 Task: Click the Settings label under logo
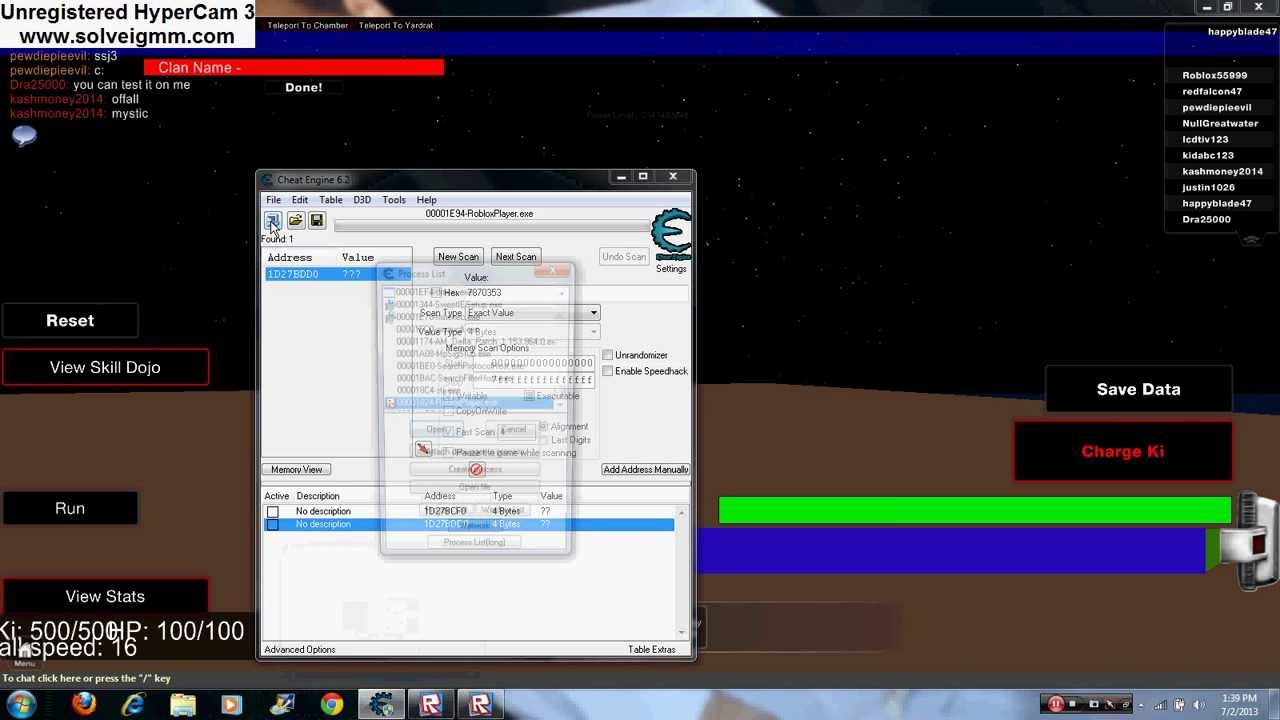(671, 269)
